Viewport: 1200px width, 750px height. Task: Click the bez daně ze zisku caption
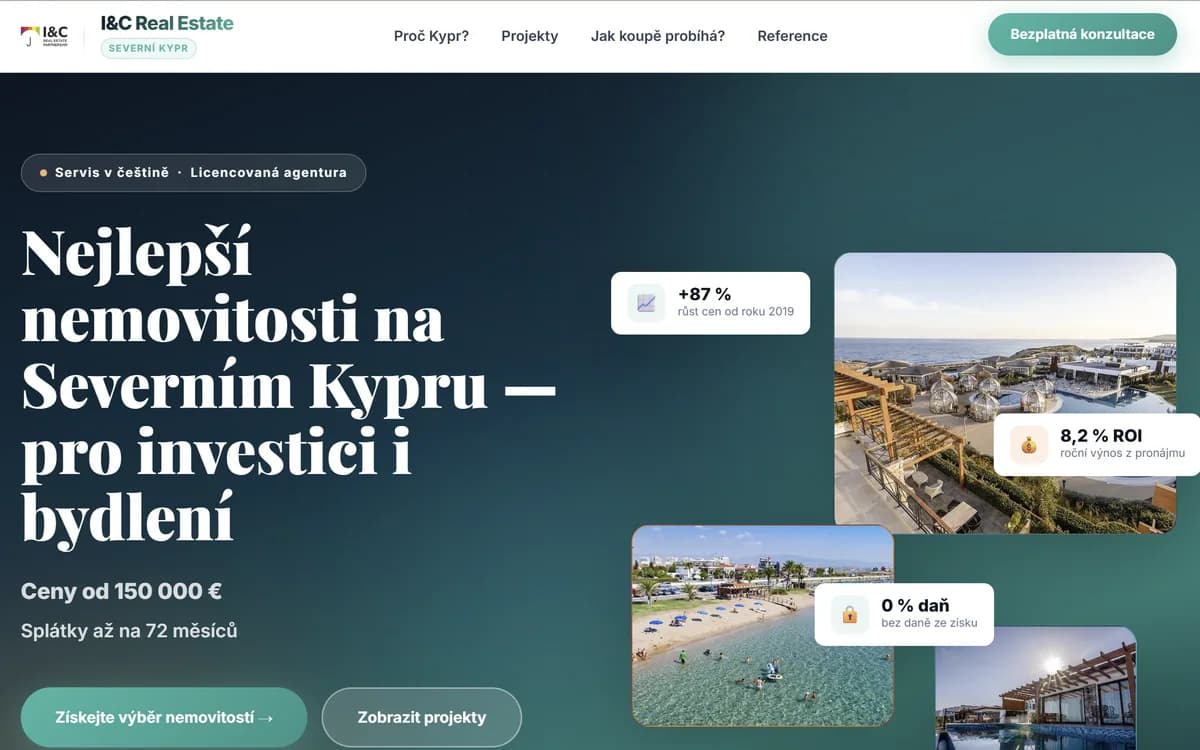coord(929,623)
